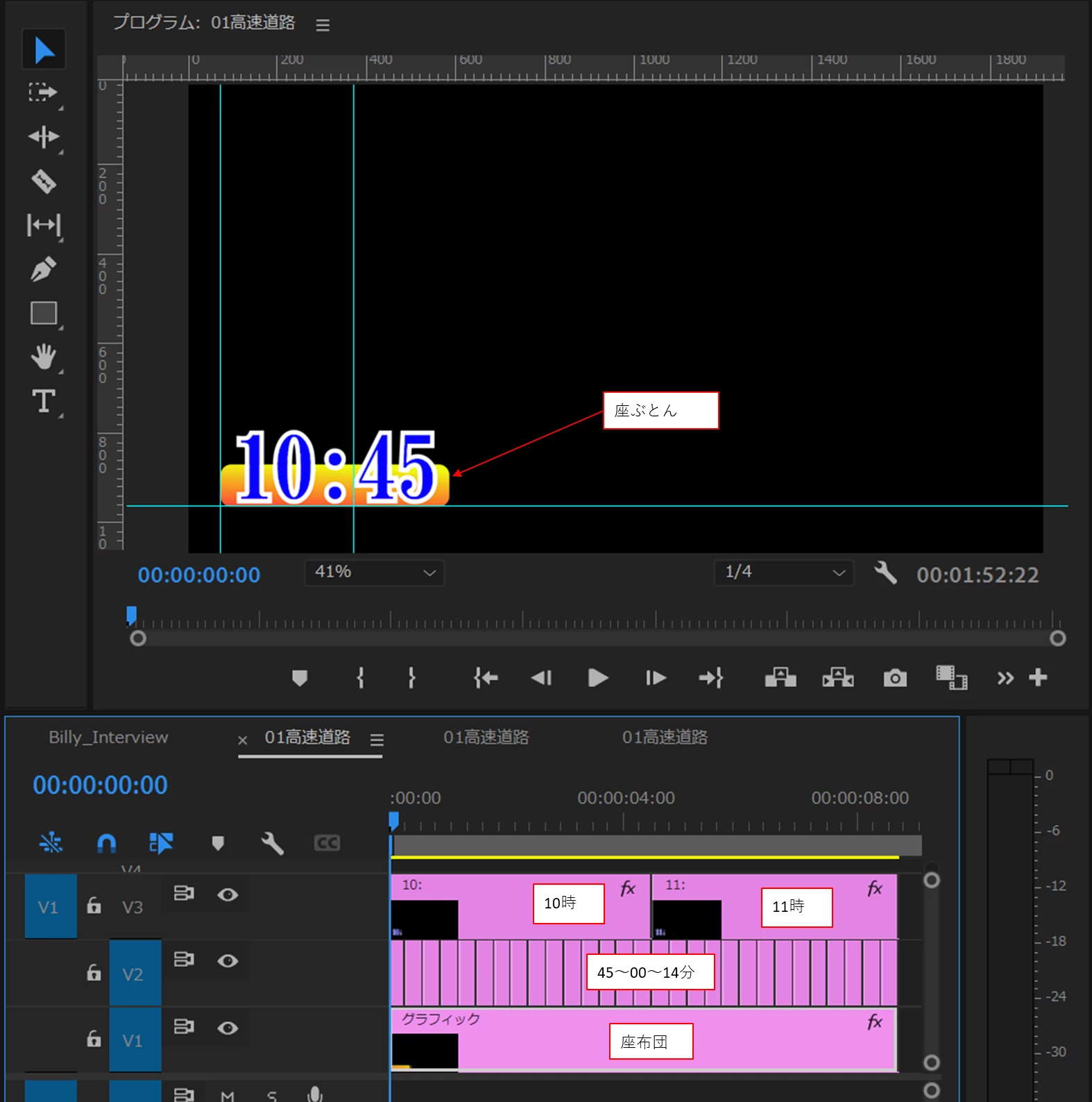Go to Out point

711,678
